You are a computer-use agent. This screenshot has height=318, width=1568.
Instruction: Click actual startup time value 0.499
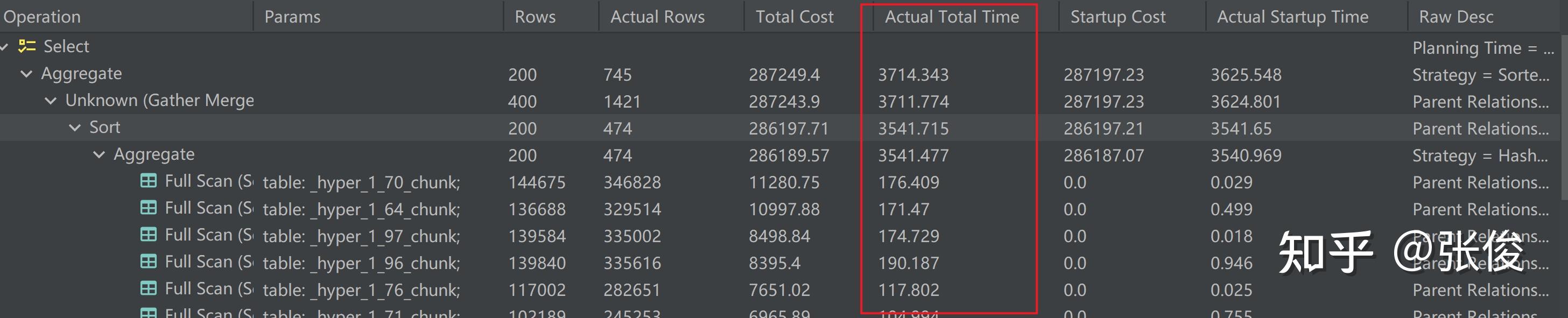[1231, 209]
